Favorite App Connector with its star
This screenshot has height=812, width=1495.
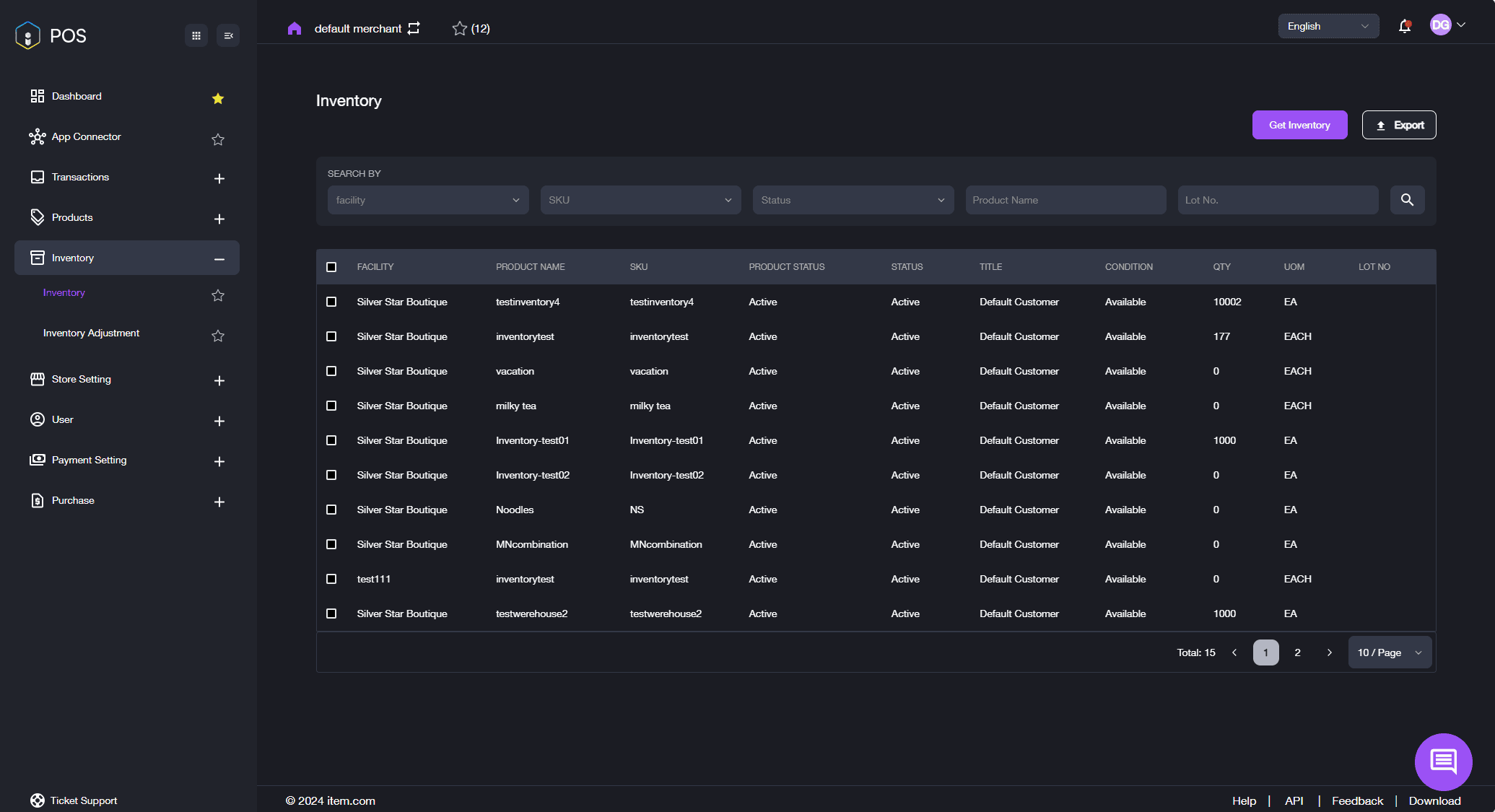(218, 139)
